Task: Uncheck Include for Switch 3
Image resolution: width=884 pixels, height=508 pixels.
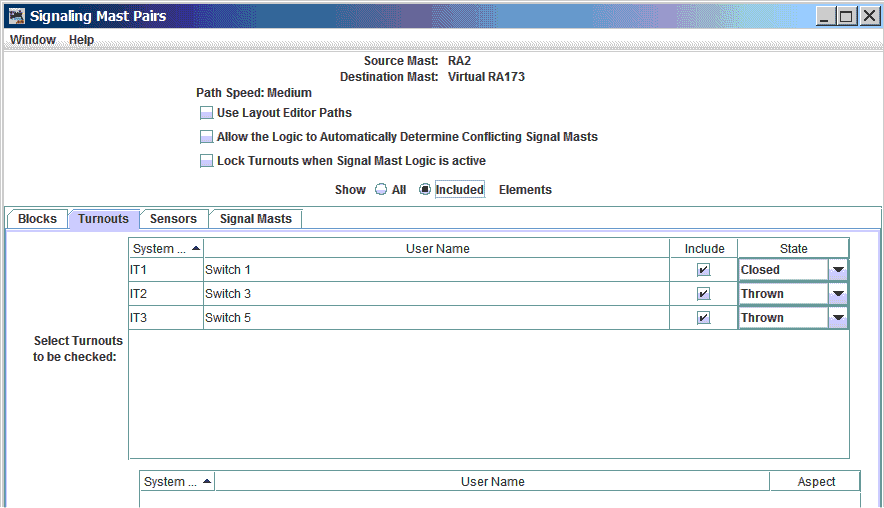Action: [x=703, y=294]
